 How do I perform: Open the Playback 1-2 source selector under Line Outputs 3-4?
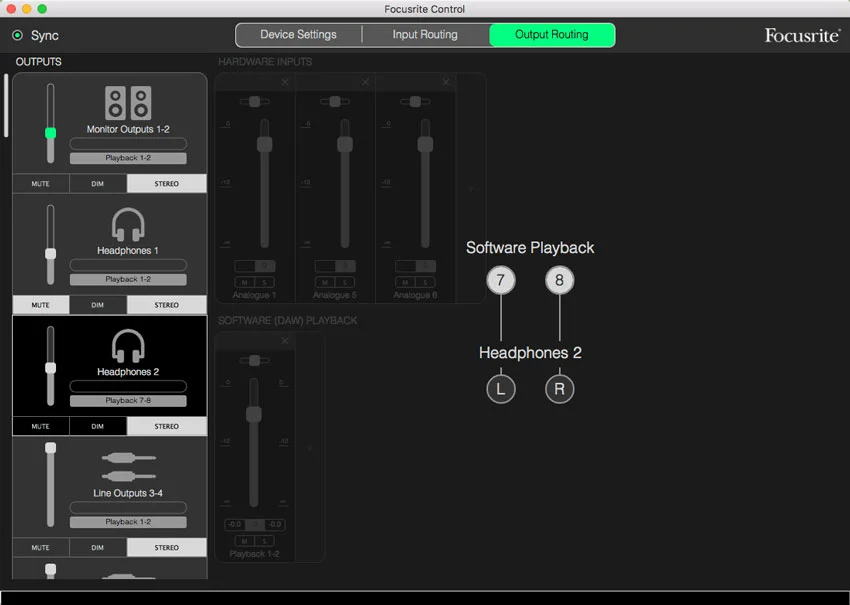point(128,522)
